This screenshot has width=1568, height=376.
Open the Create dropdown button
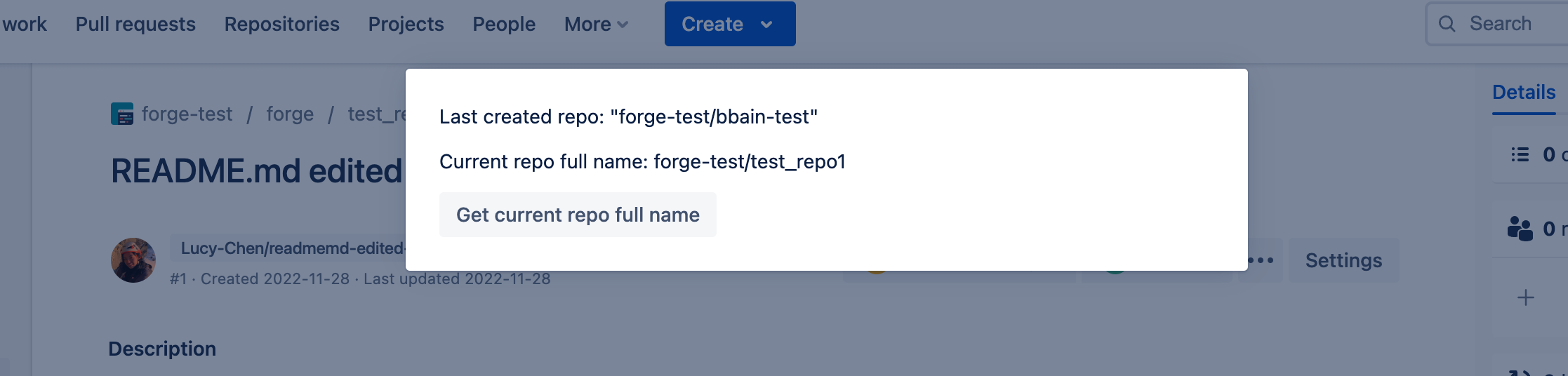click(729, 24)
